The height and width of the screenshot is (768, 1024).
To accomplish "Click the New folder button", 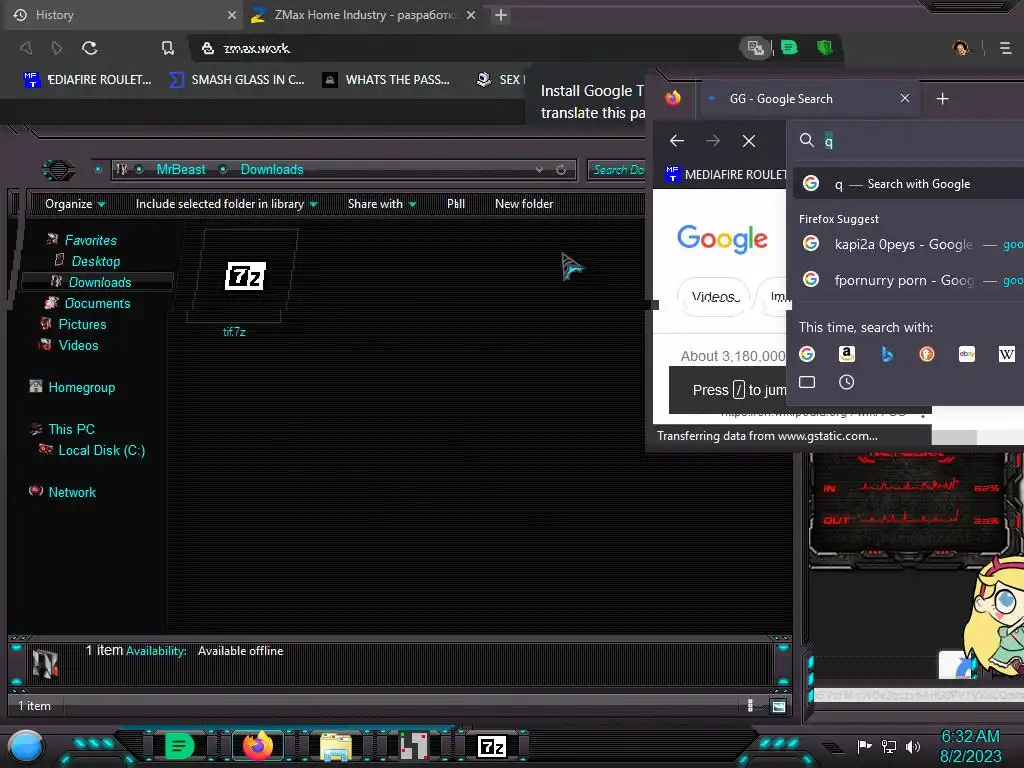I will pyautogui.click(x=524, y=204).
